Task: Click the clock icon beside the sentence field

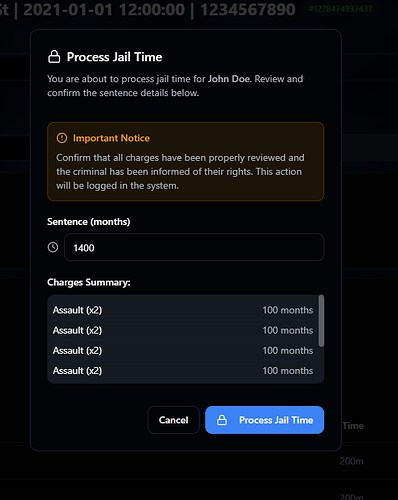Action: (53, 247)
